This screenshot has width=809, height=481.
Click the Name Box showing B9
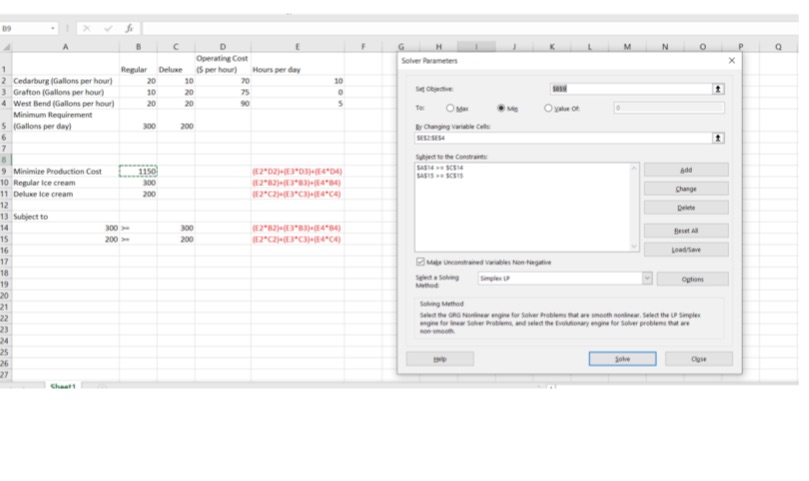pyautogui.click(x=25, y=28)
